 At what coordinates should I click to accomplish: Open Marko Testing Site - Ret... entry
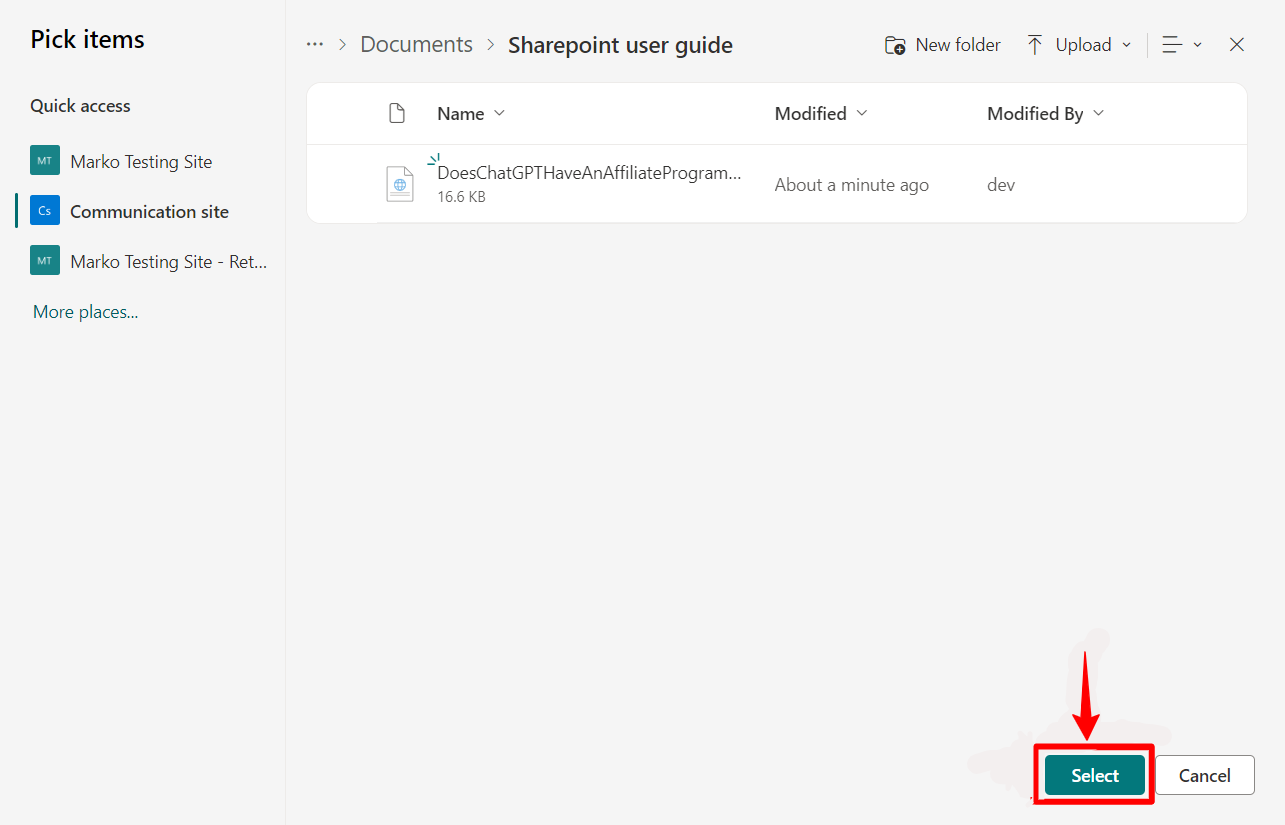[169, 261]
